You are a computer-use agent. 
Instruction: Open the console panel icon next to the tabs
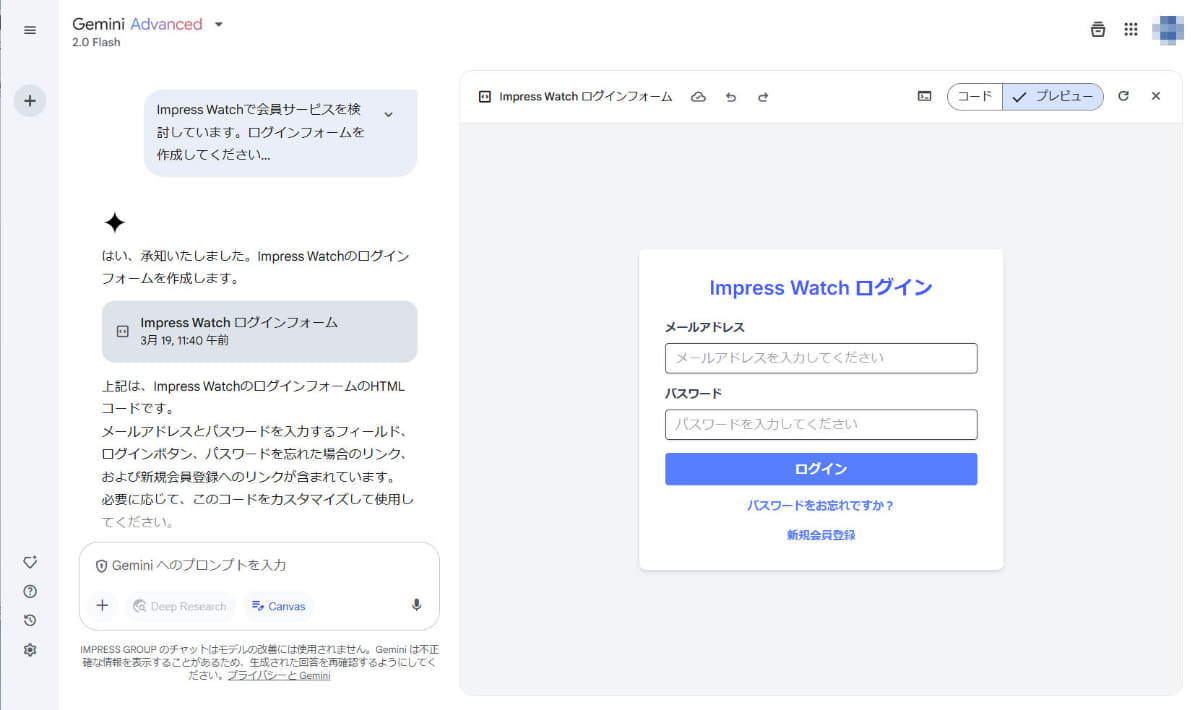click(x=923, y=96)
